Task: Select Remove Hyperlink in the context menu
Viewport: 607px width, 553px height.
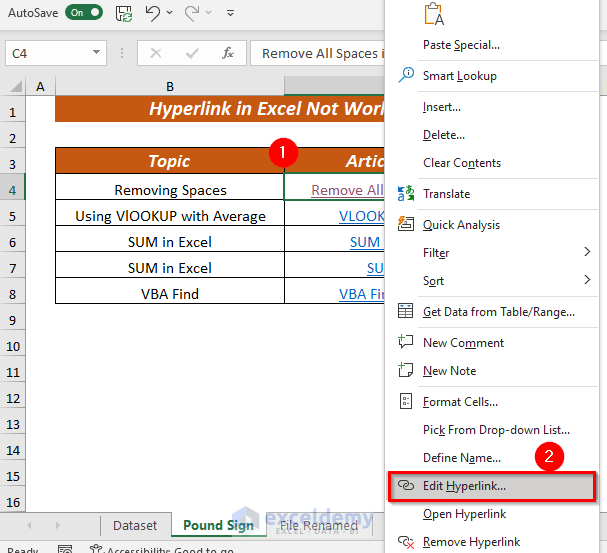Action: pyautogui.click(x=471, y=542)
